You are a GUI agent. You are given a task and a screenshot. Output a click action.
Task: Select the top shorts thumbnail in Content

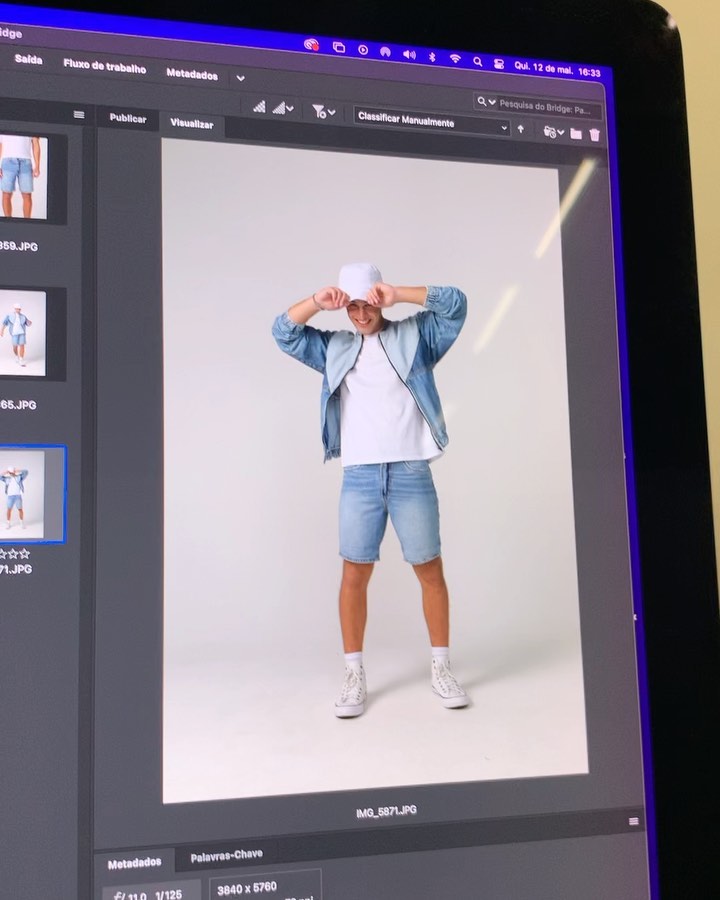pos(18,177)
